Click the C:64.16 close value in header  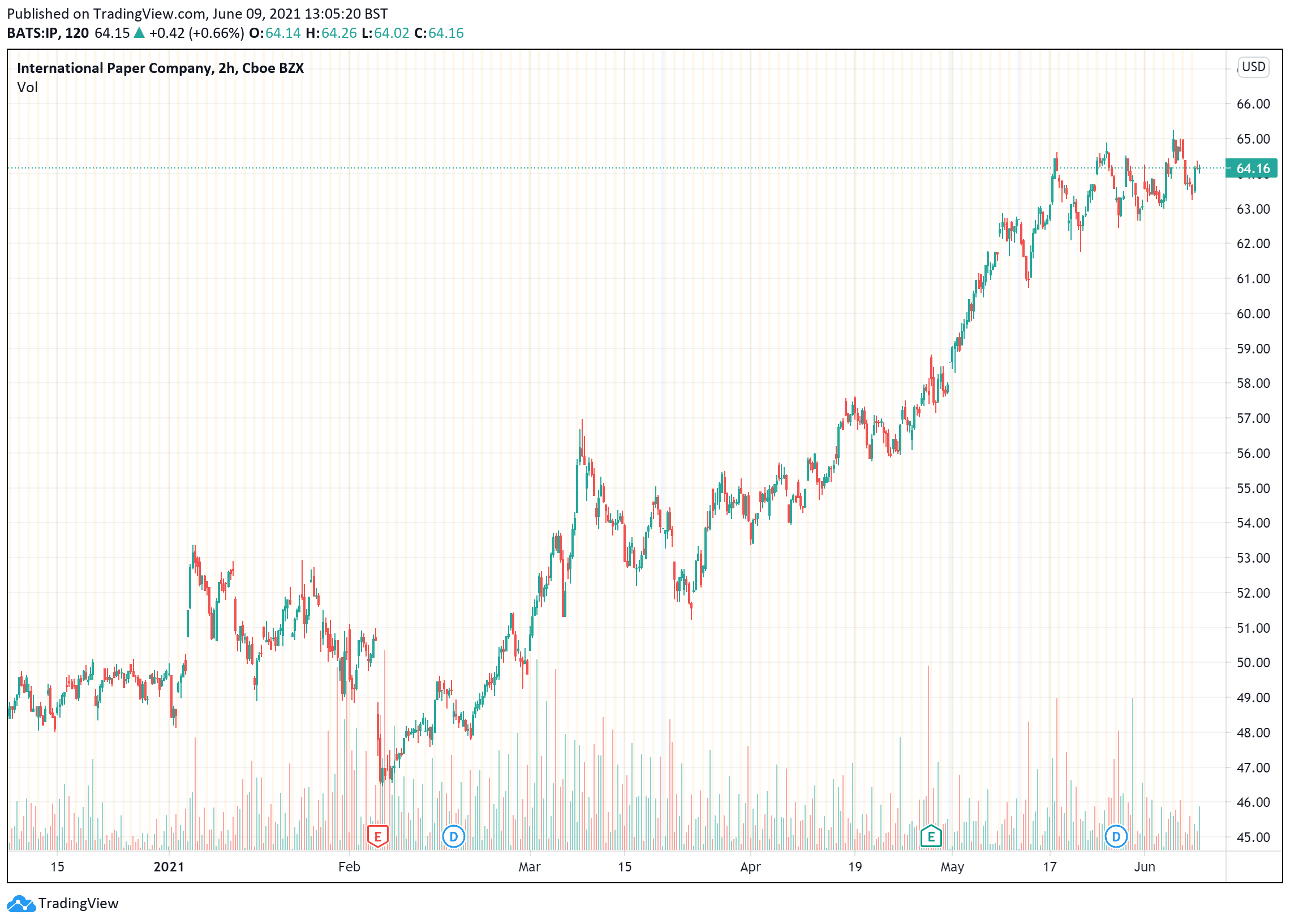pyautogui.click(x=438, y=33)
